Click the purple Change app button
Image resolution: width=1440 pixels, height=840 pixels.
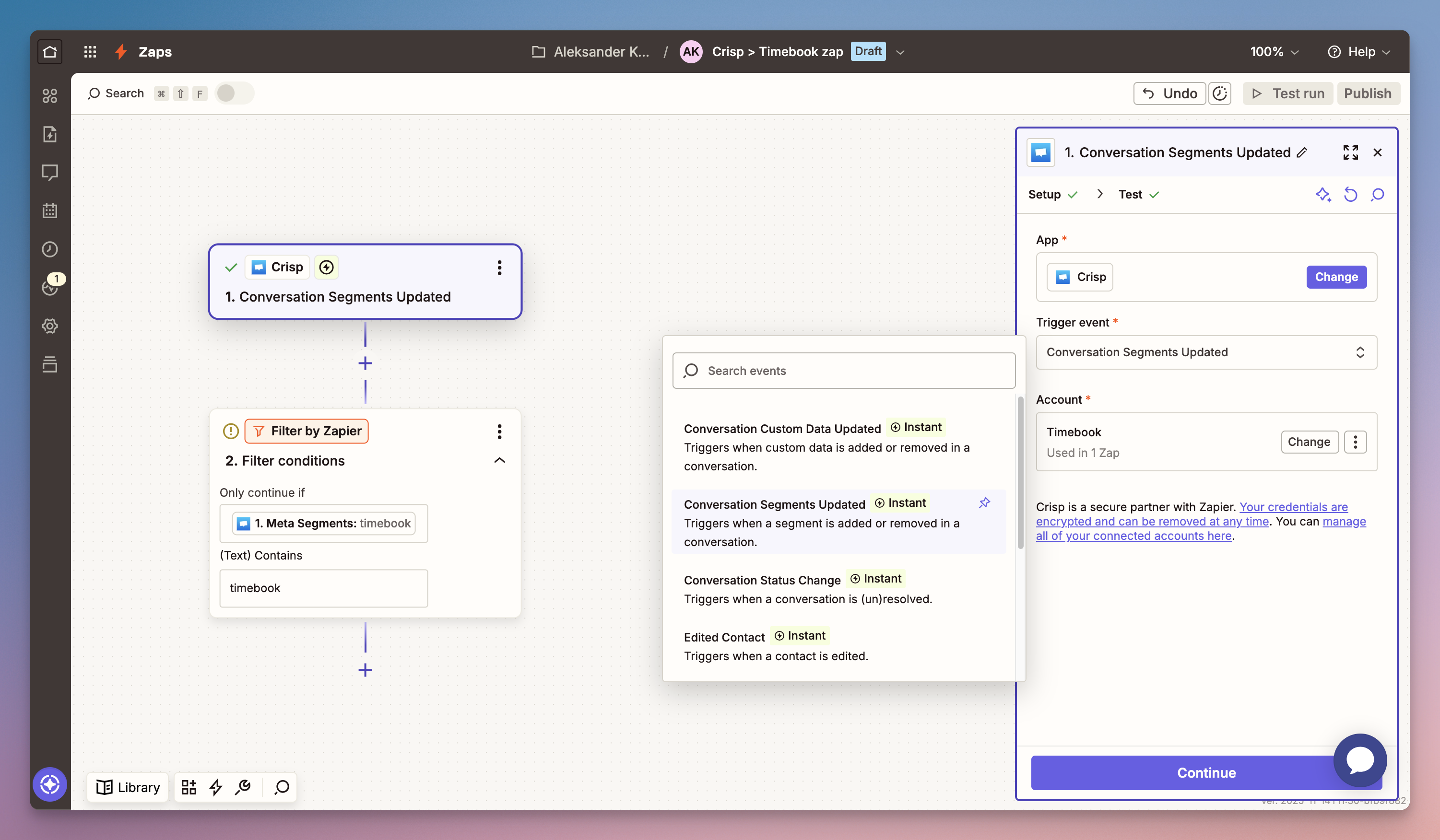[x=1336, y=277]
